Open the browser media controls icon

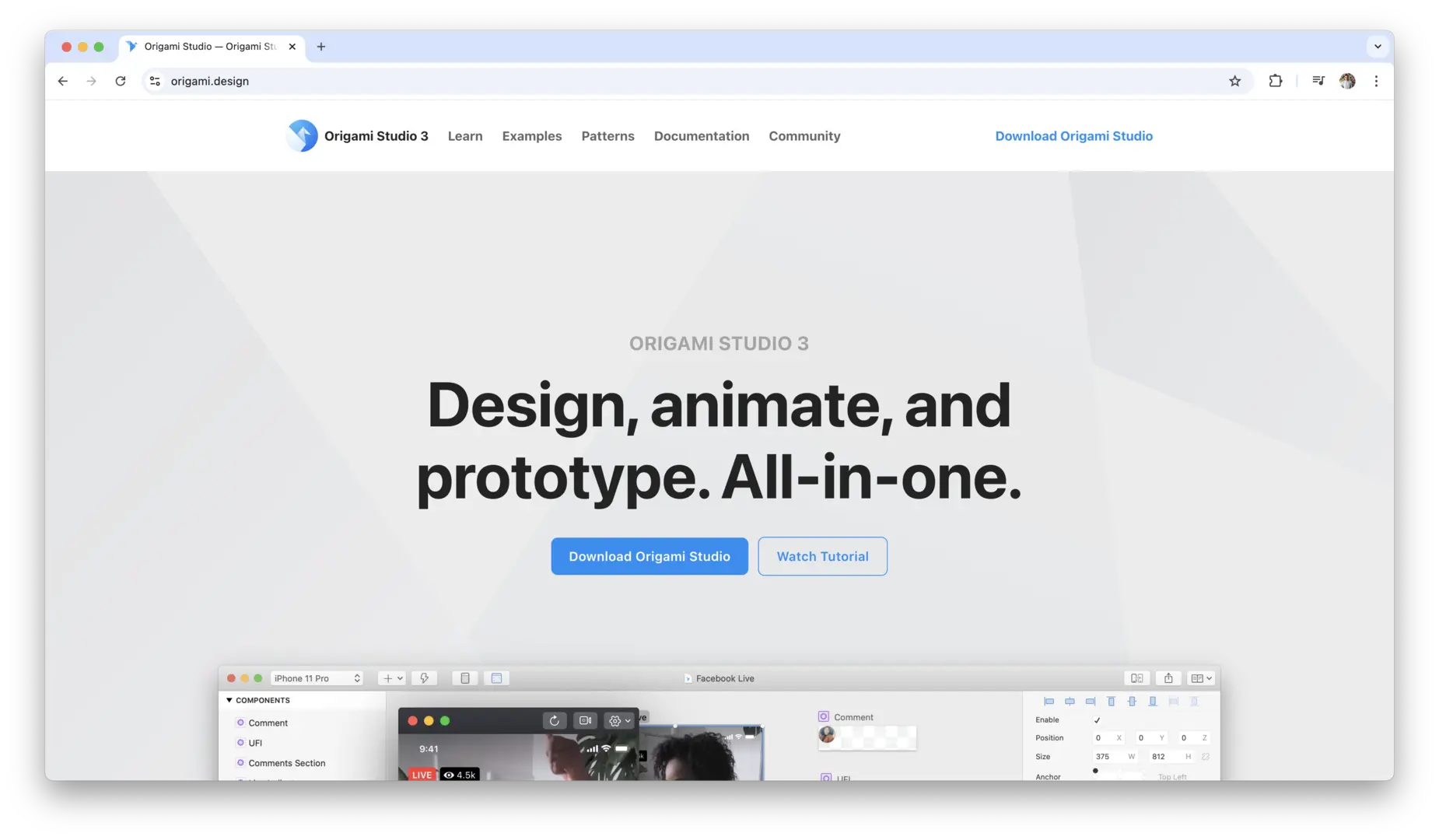click(1318, 81)
